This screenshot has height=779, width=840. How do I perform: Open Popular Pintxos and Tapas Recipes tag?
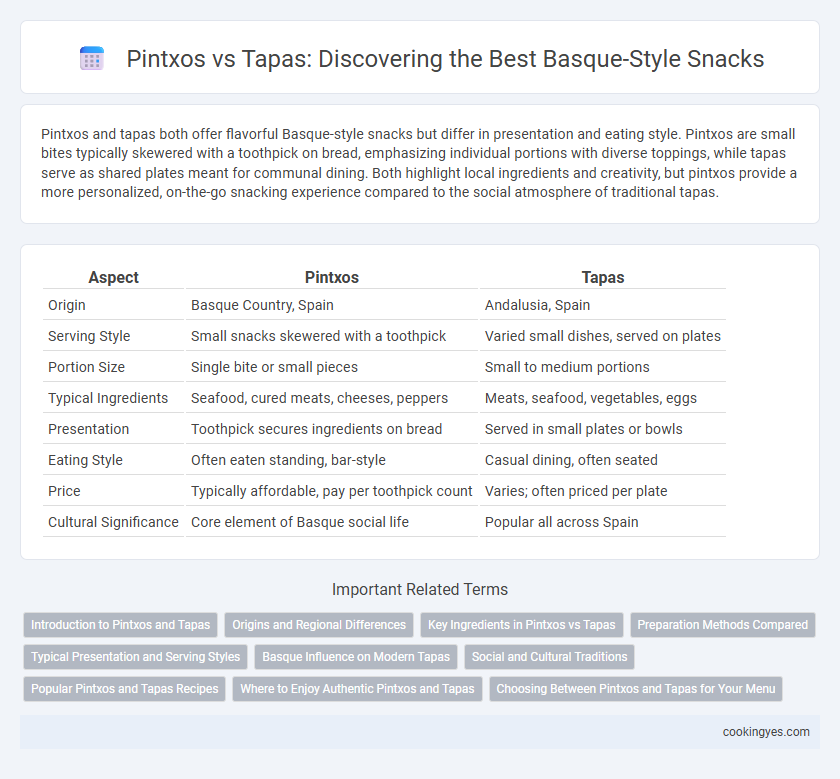[x=124, y=689]
